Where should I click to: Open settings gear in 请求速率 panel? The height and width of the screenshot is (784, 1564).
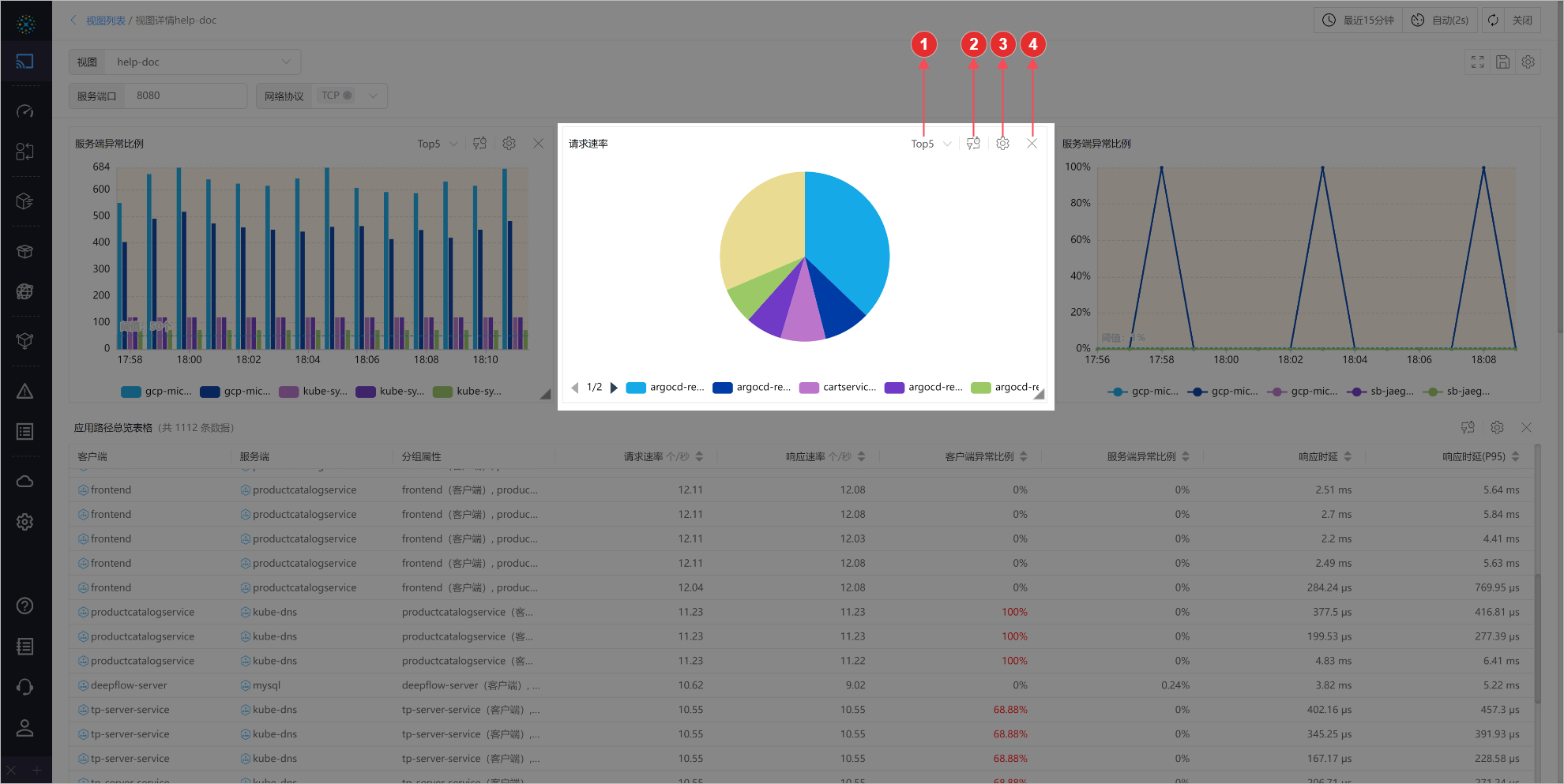coord(1002,144)
